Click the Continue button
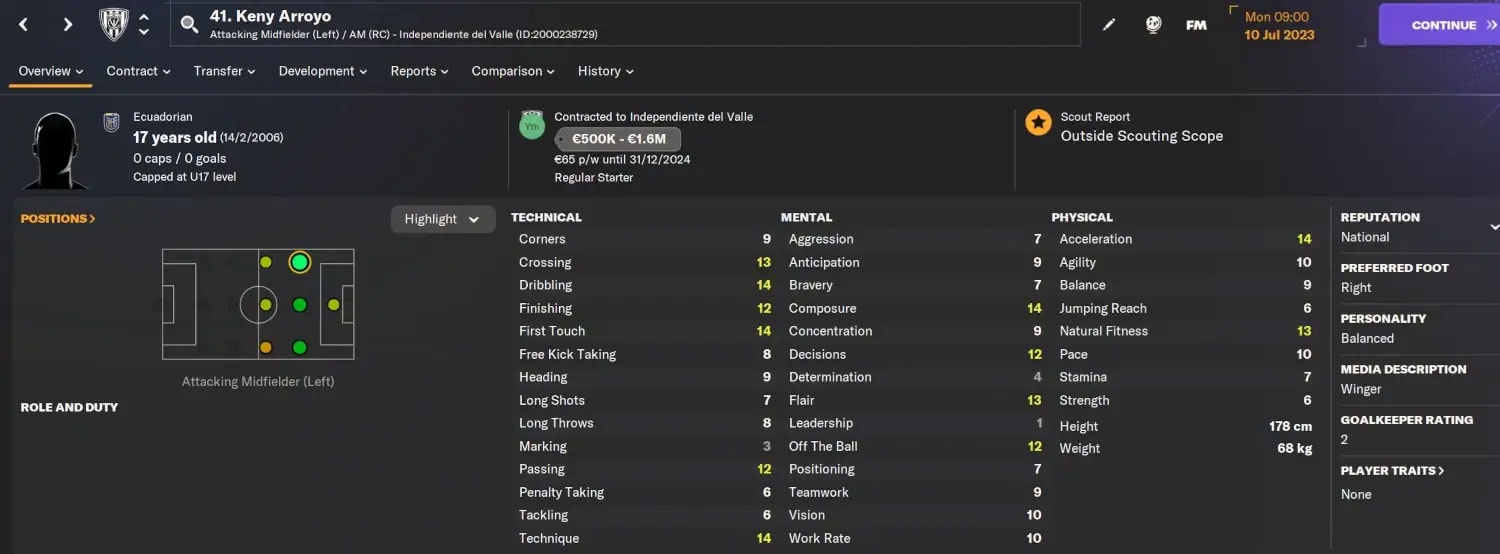Screen dimensions: 1500x554 pos(1440,25)
